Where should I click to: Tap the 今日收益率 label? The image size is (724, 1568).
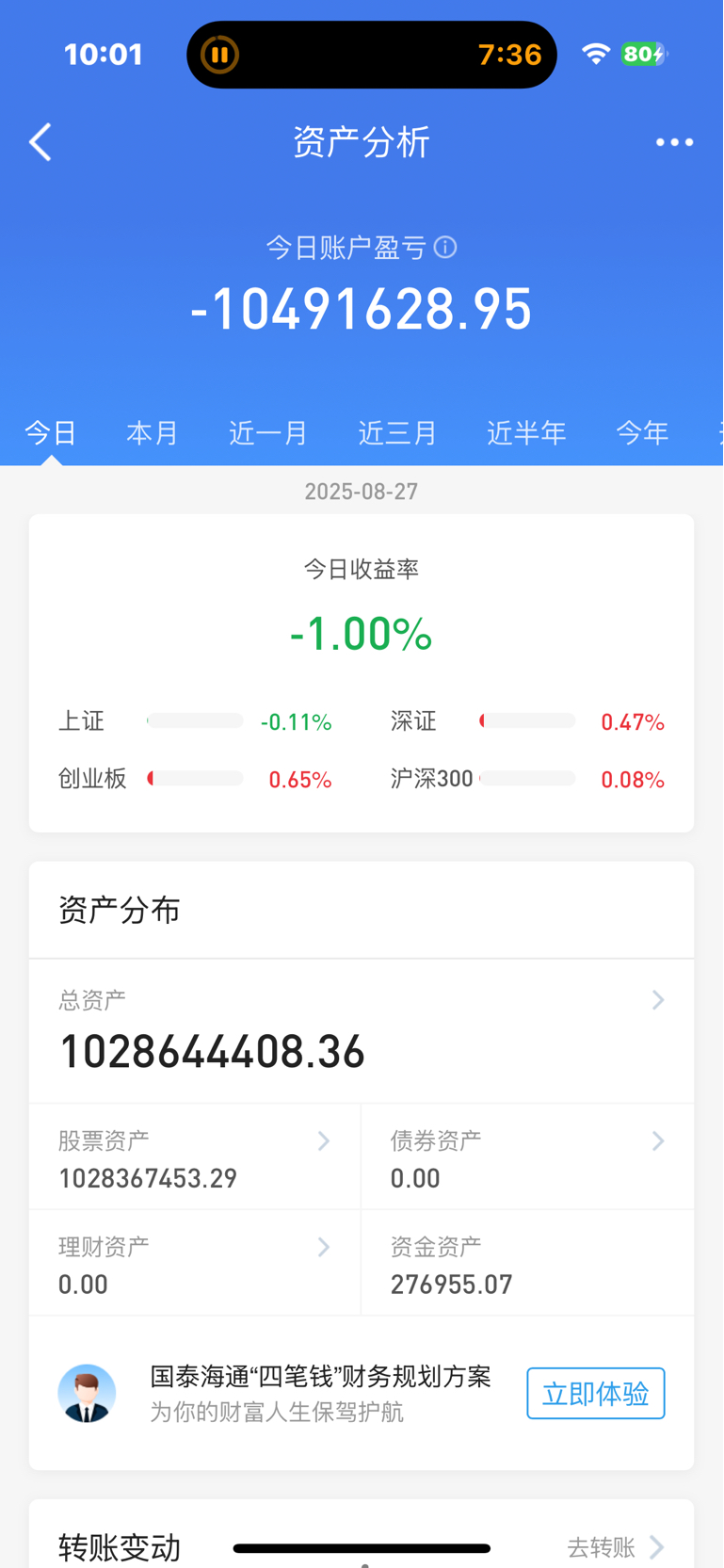coord(362,569)
